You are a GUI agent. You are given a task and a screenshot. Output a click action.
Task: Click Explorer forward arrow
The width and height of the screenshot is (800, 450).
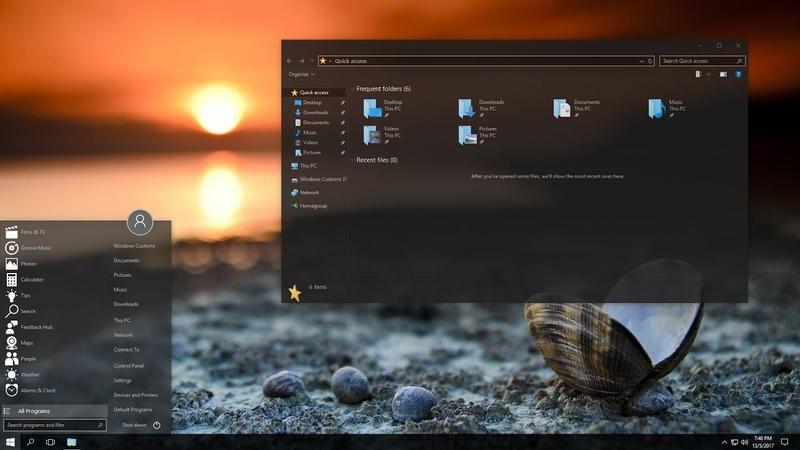tap(302, 61)
